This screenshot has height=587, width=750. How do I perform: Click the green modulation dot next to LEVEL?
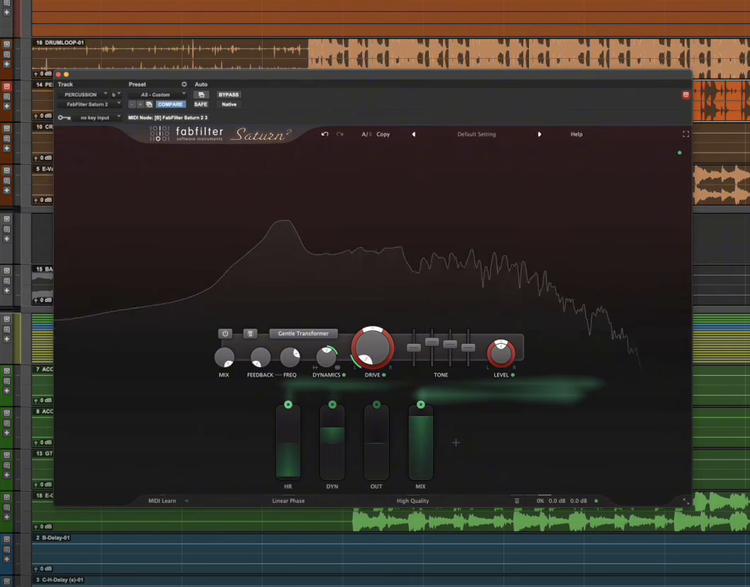513,375
